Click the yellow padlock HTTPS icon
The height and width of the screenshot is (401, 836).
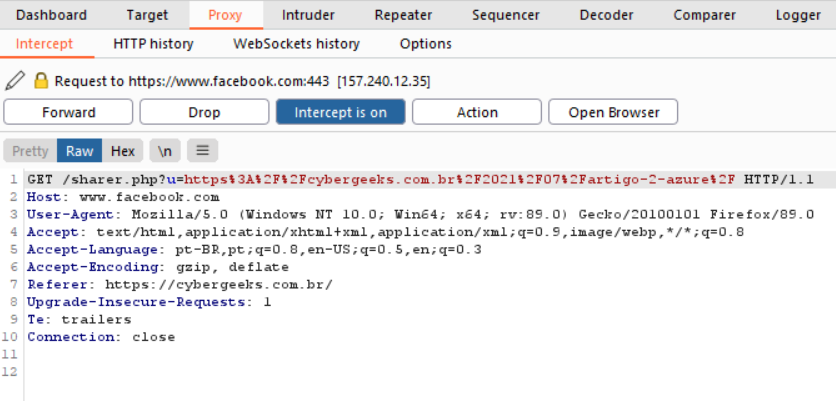41,81
